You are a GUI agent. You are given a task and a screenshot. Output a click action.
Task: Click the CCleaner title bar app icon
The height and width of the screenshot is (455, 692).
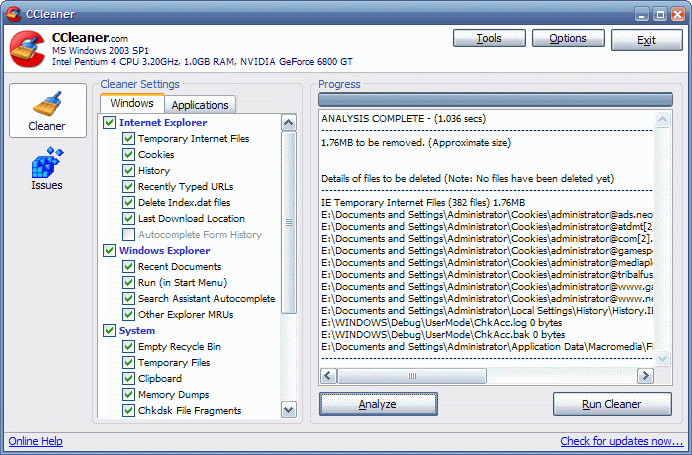pyautogui.click(x=13, y=14)
